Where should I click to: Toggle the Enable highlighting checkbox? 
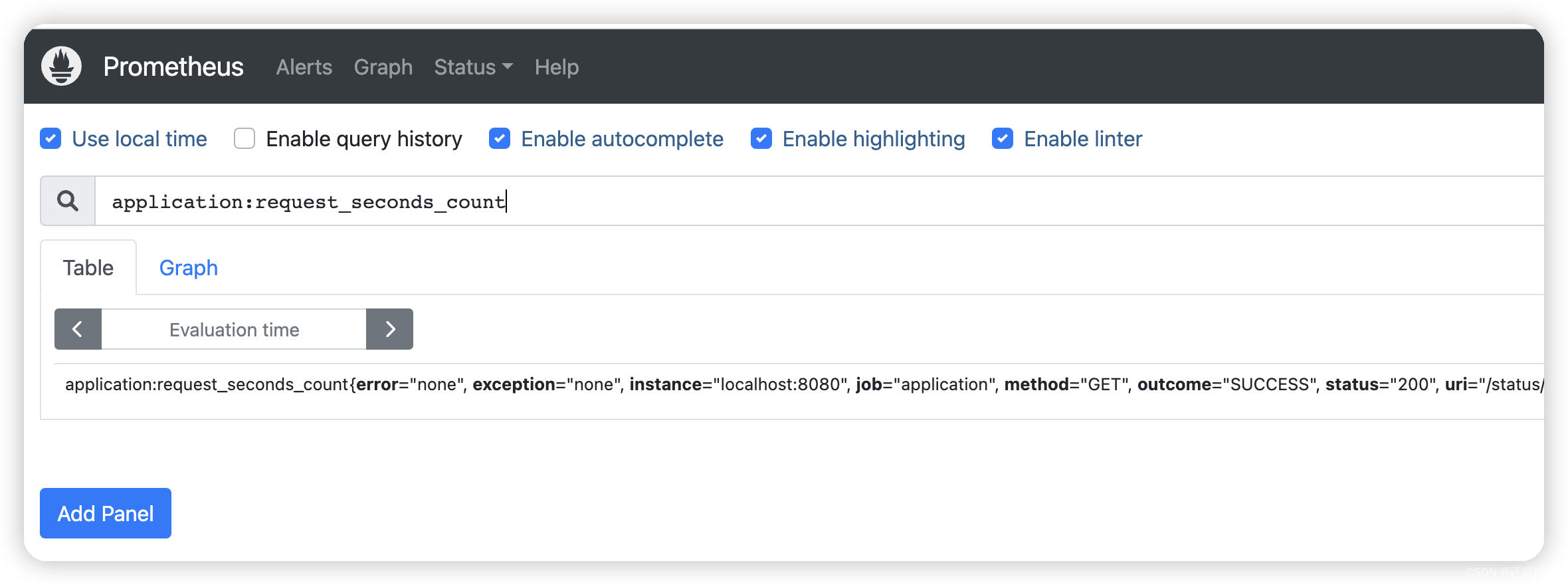tap(761, 138)
